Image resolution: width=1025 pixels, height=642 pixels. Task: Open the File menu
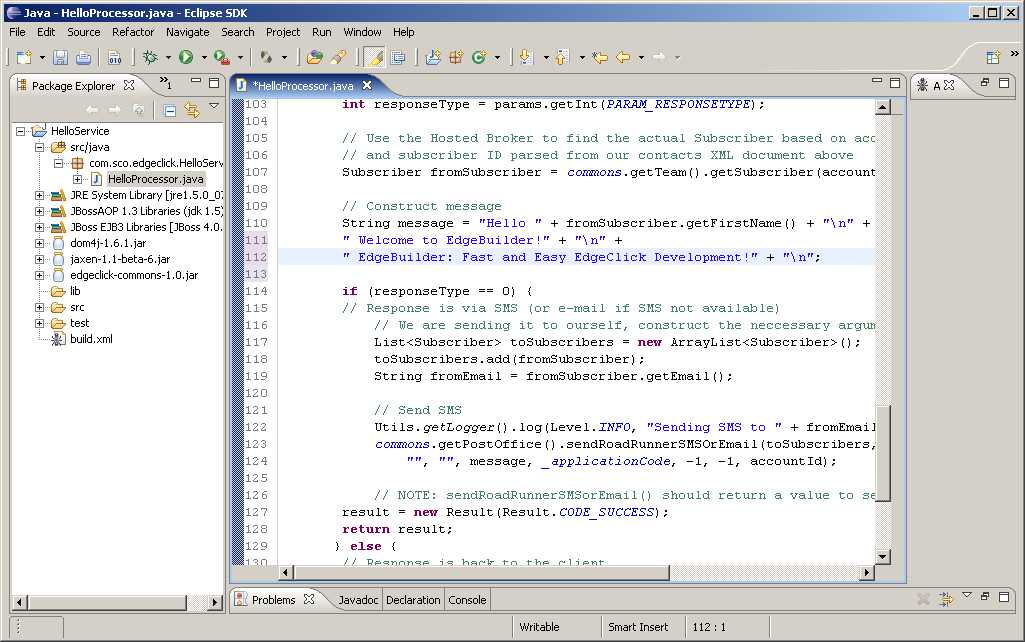(x=17, y=32)
